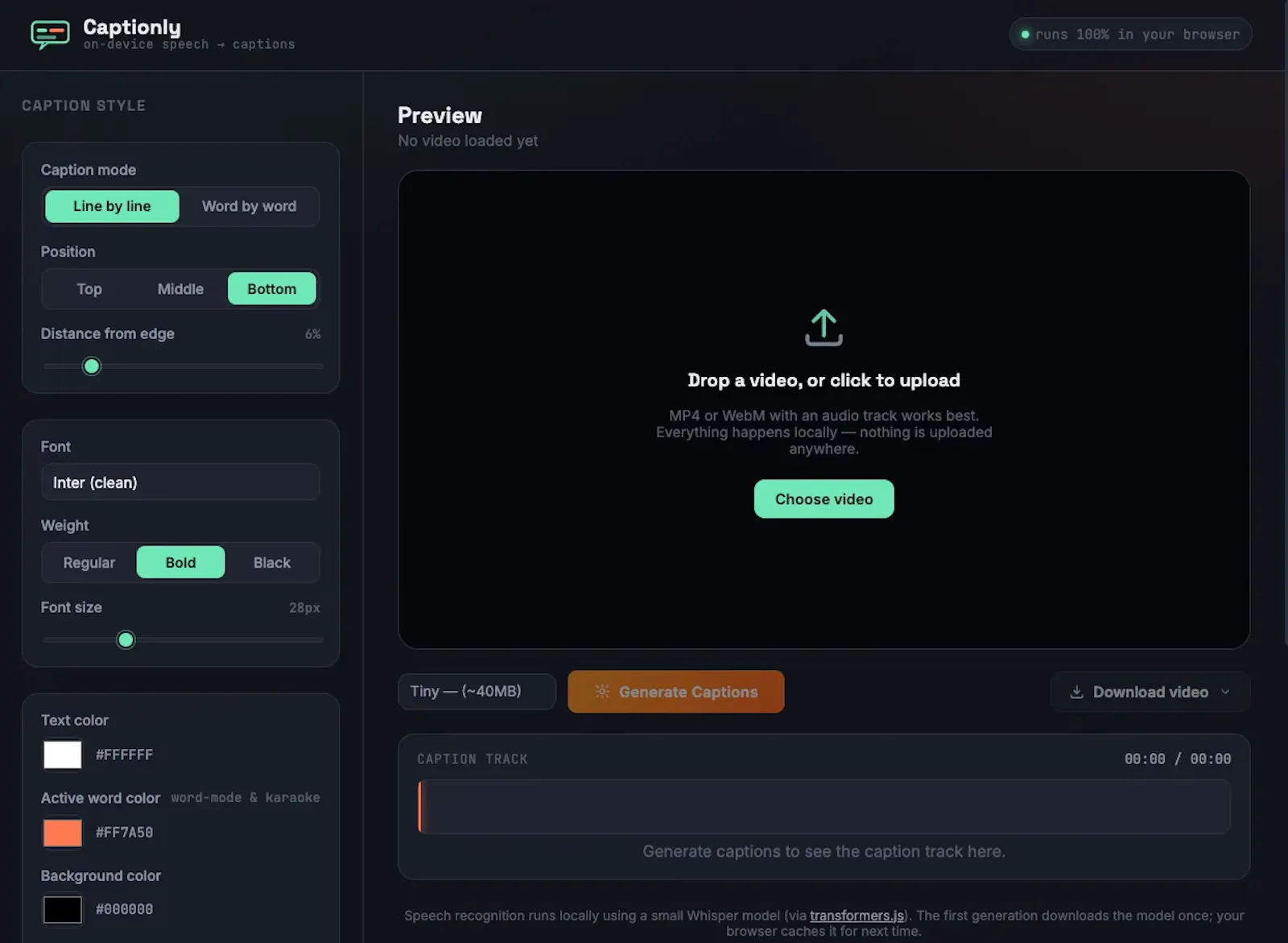Choose Black font weight
The image size is (1288, 943).
pos(272,563)
